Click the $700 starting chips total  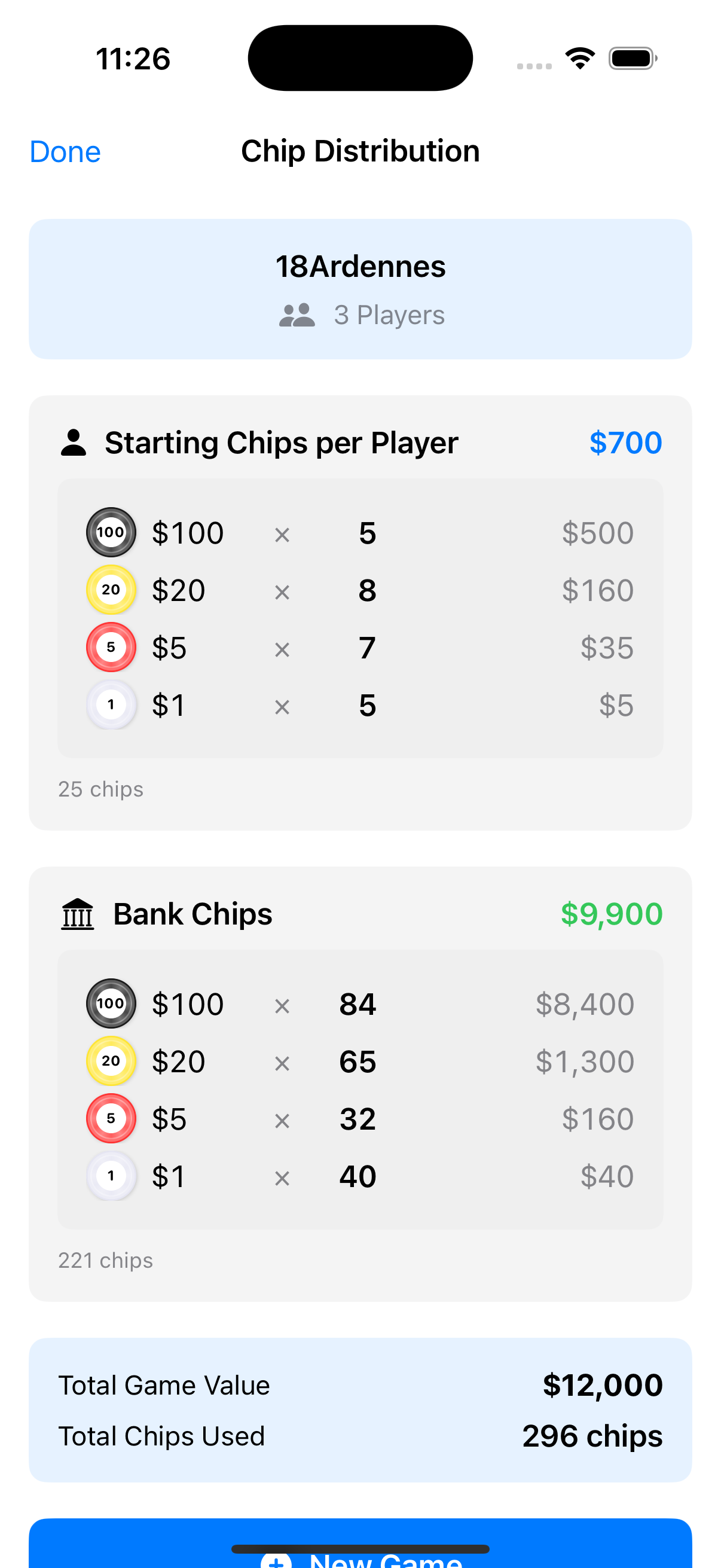(x=625, y=443)
